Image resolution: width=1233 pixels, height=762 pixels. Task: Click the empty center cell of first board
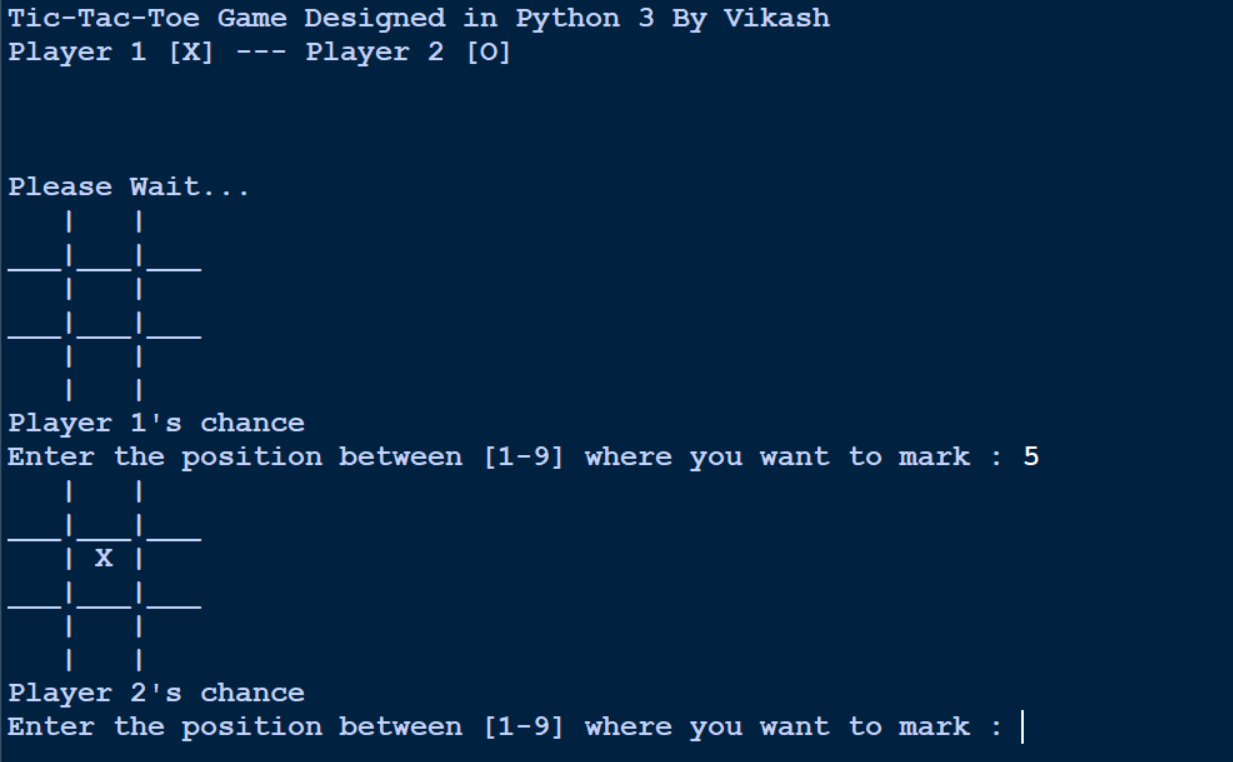[x=104, y=289]
